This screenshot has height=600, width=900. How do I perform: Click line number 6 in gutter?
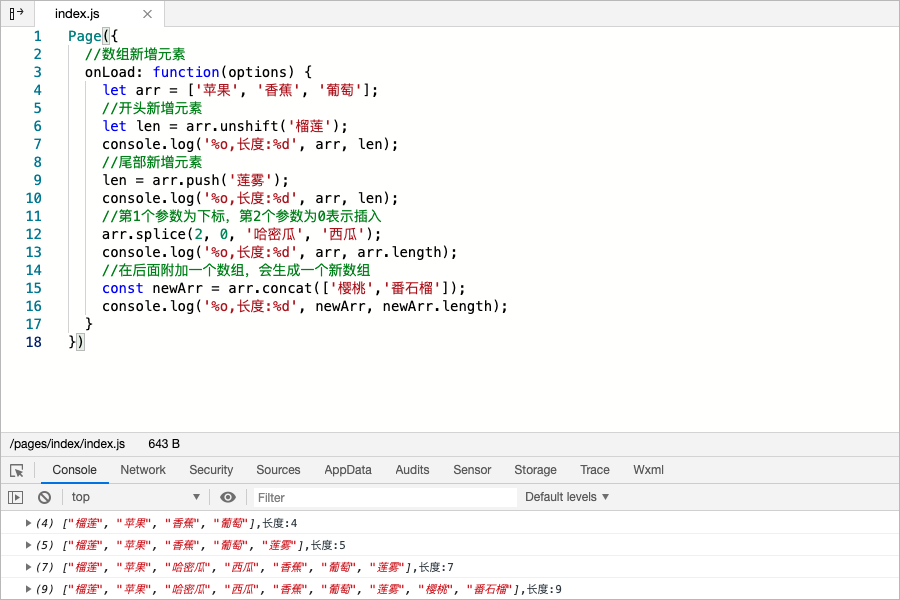click(37, 126)
